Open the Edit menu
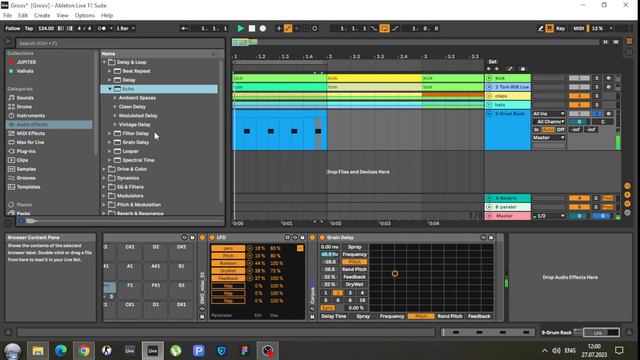 (23, 15)
